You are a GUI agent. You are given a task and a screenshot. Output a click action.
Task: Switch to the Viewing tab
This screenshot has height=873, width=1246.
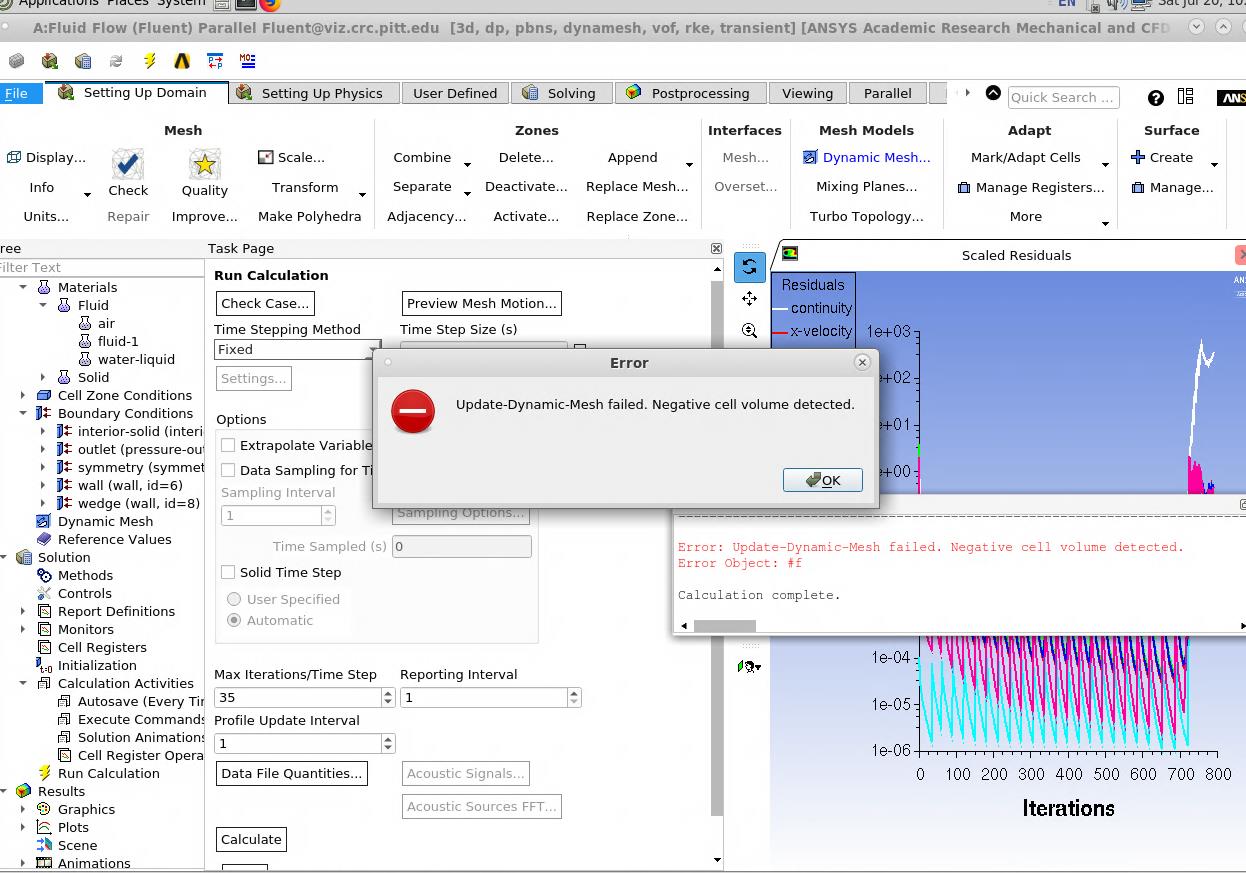tap(807, 93)
